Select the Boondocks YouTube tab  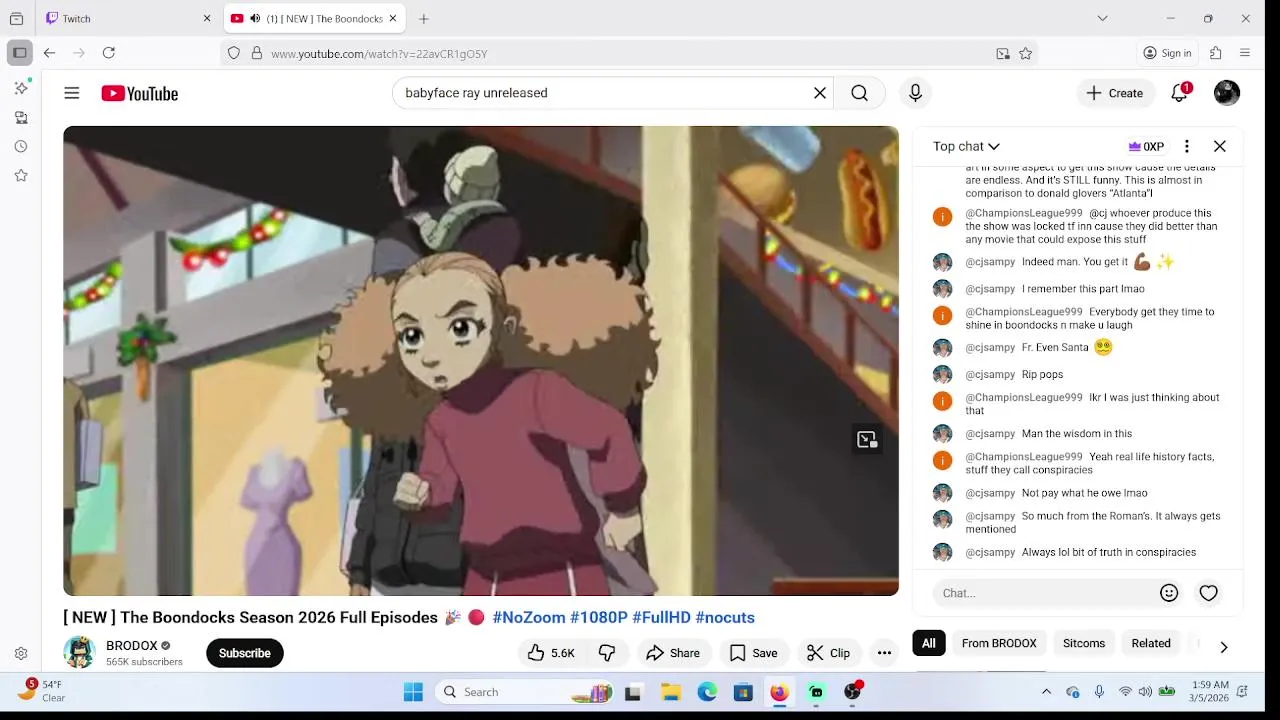point(314,18)
